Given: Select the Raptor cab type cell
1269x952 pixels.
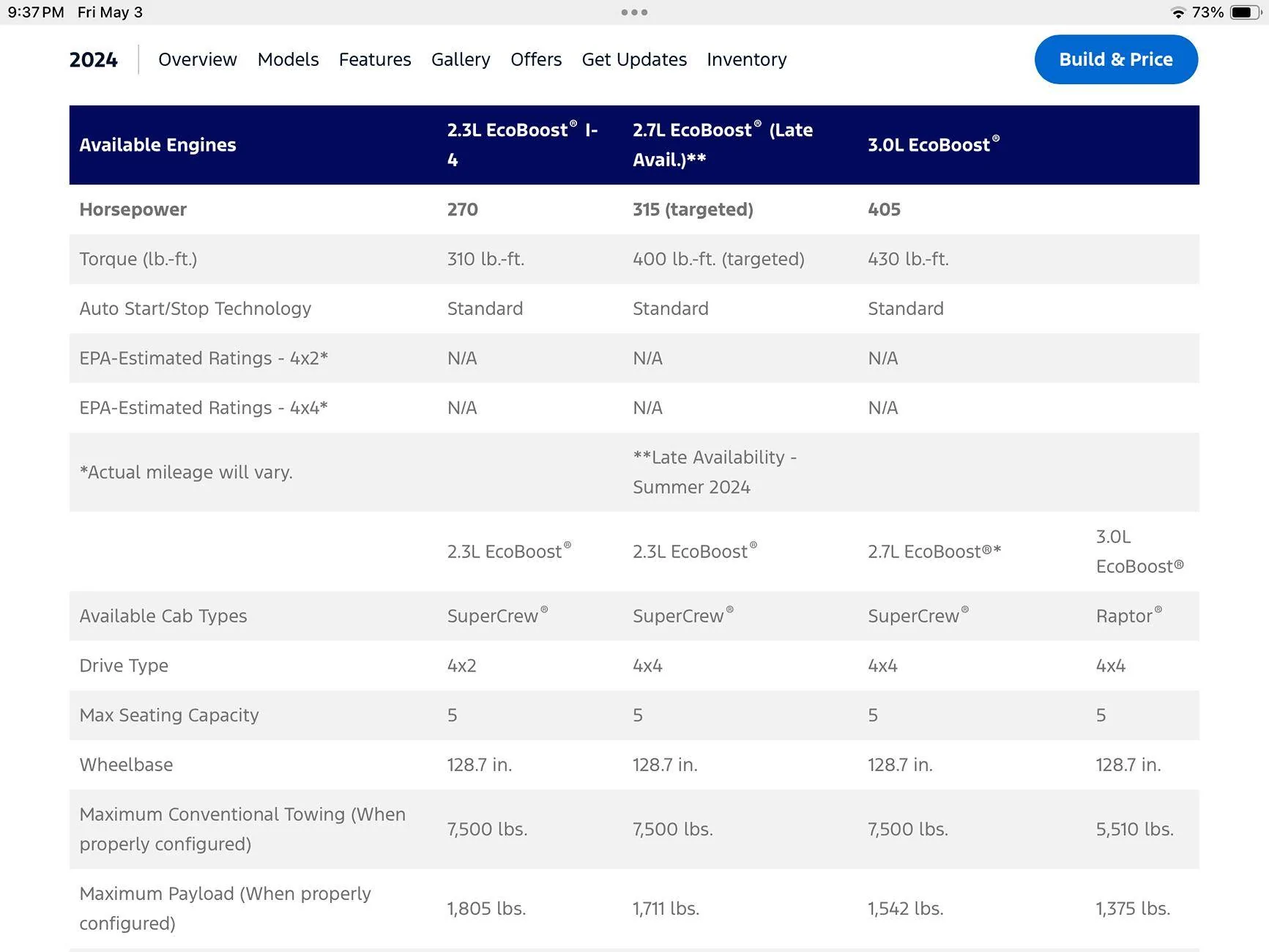Looking at the screenshot, I should coord(1129,616).
